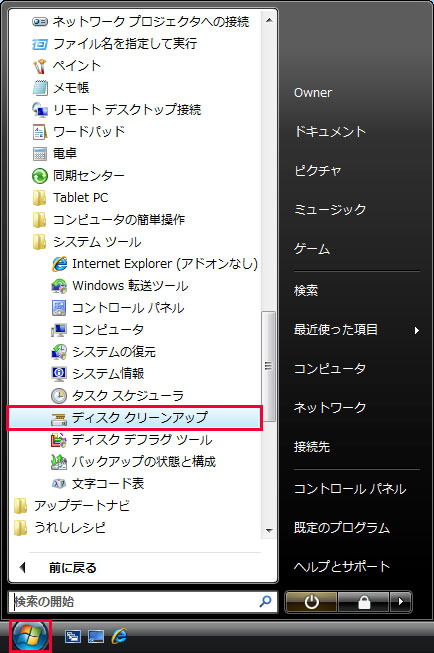Viewport: 434px width, 653px height.
Task: Open ペイント from the program list
Action: click(67, 65)
